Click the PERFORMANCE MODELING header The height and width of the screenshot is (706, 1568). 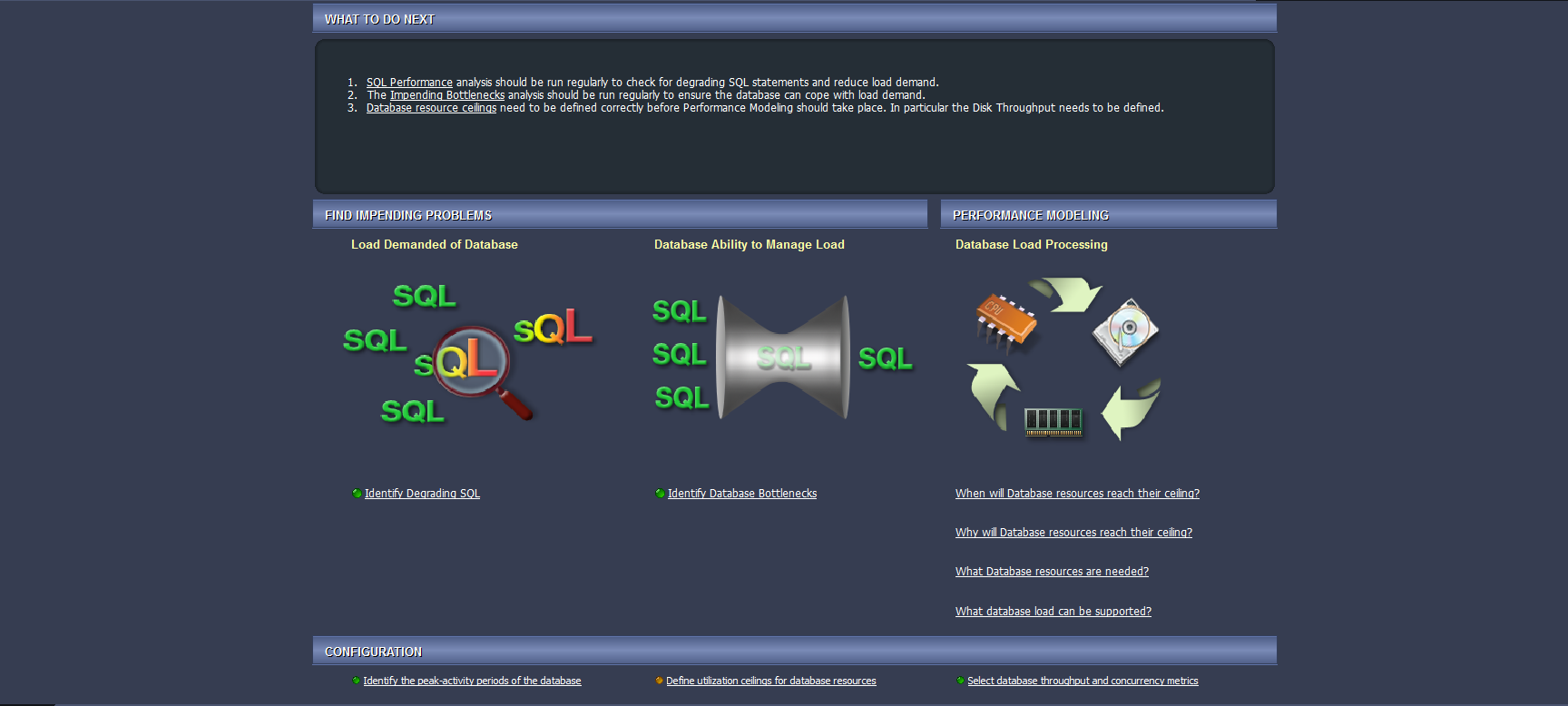point(1108,215)
